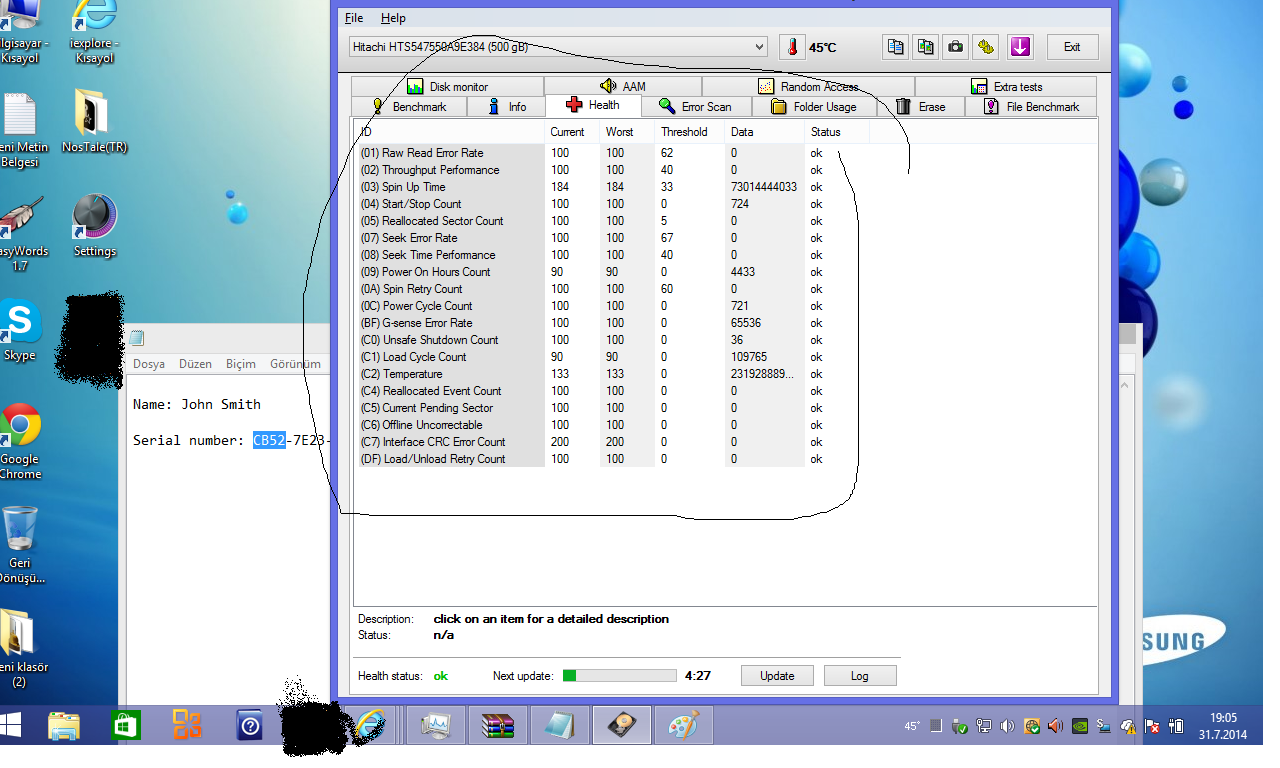Open Internet Explorer in the taskbar

tap(371, 725)
